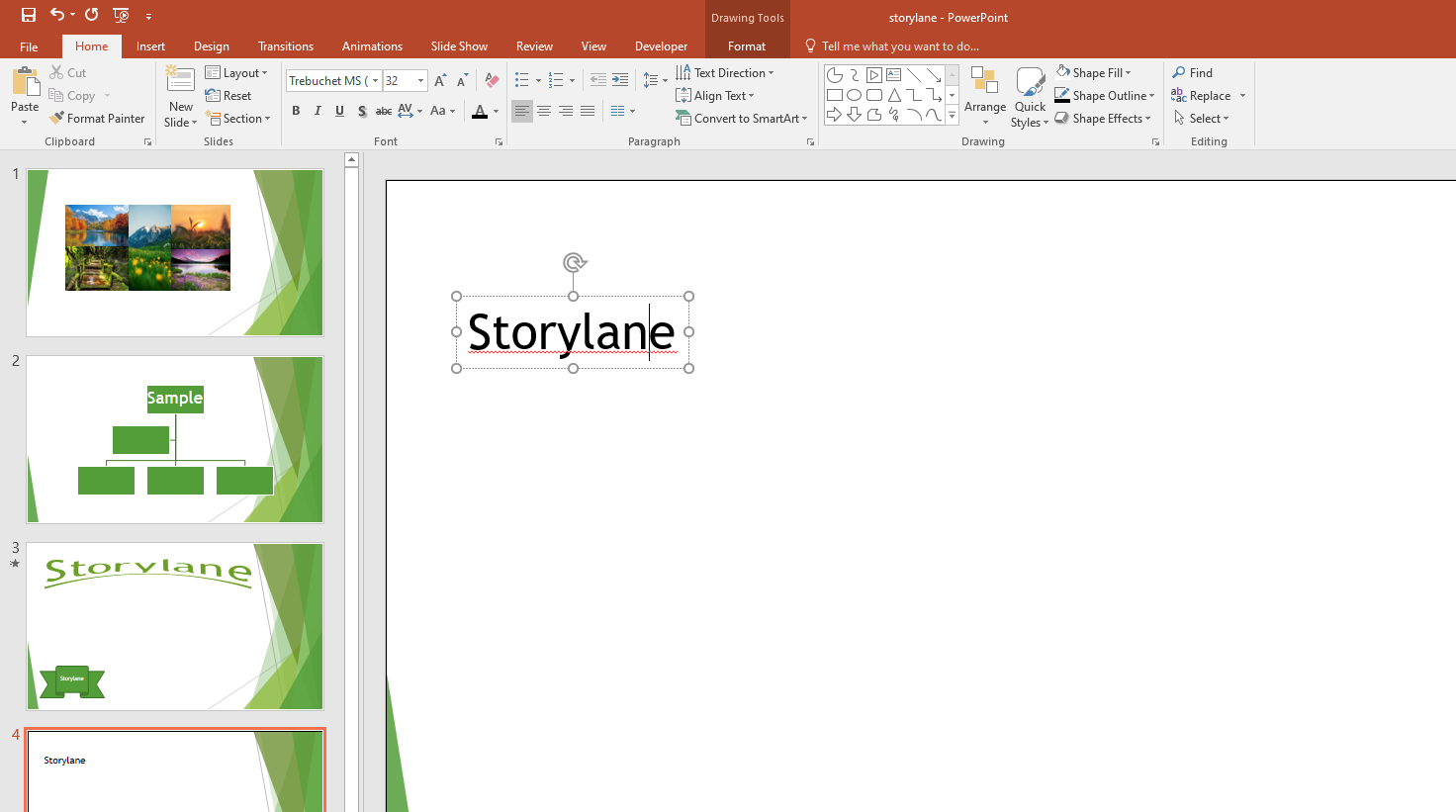This screenshot has width=1456, height=812.
Task: Click the Reset slide button
Action: click(228, 96)
